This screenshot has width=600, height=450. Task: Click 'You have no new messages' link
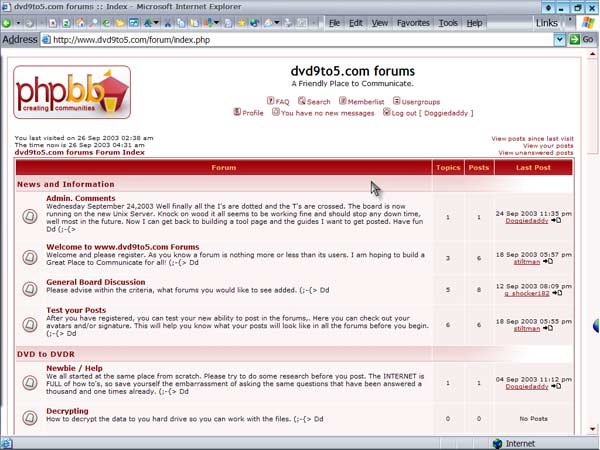(323, 113)
